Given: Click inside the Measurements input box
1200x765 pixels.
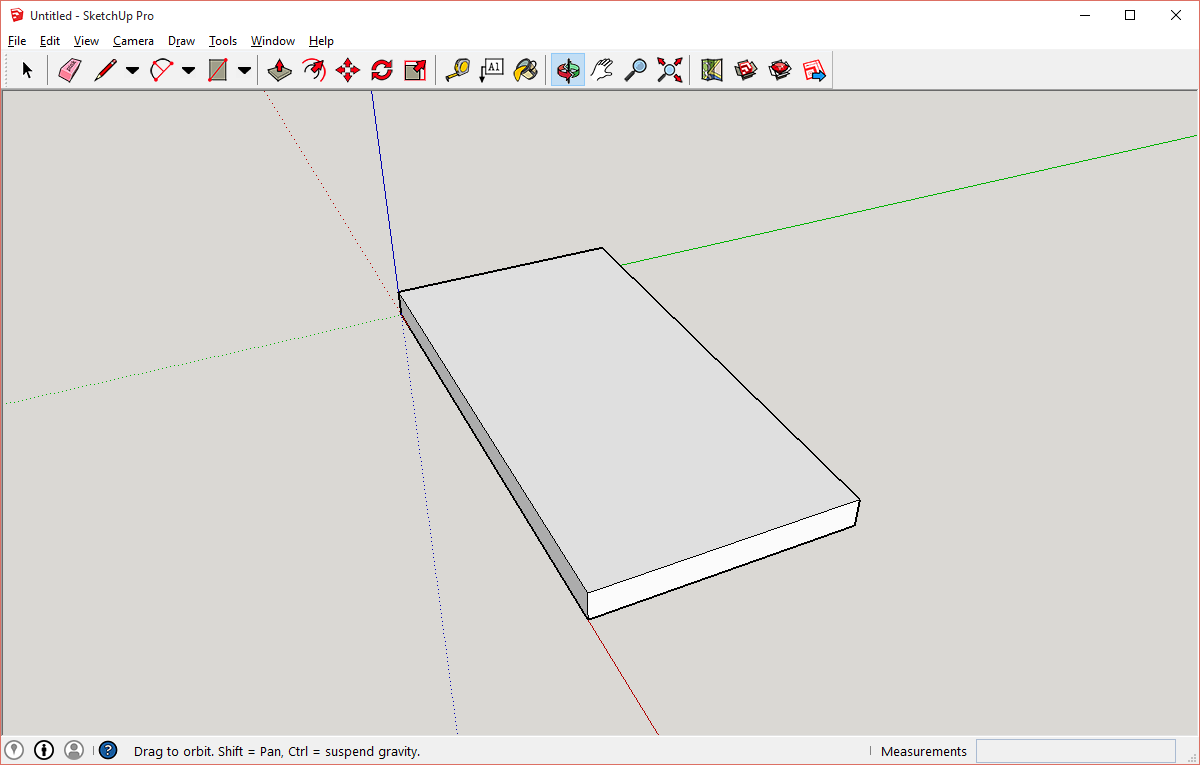Looking at the screenshot, I should (x=1076, y=751).
